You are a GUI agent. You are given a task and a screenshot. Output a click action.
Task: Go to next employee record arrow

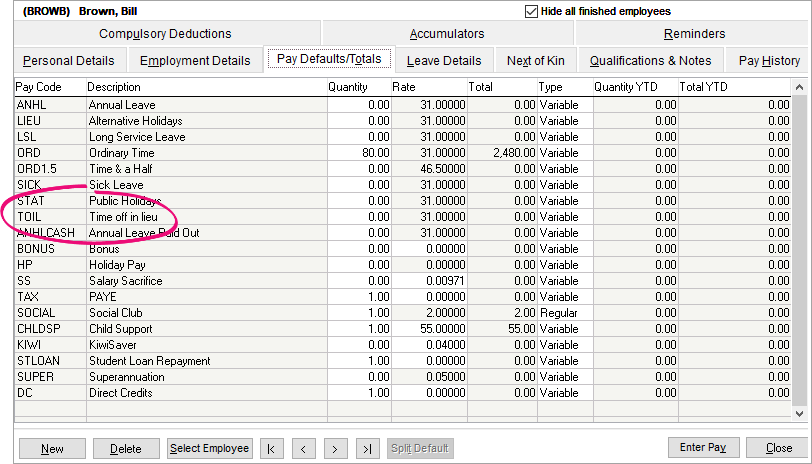point(336,448)
